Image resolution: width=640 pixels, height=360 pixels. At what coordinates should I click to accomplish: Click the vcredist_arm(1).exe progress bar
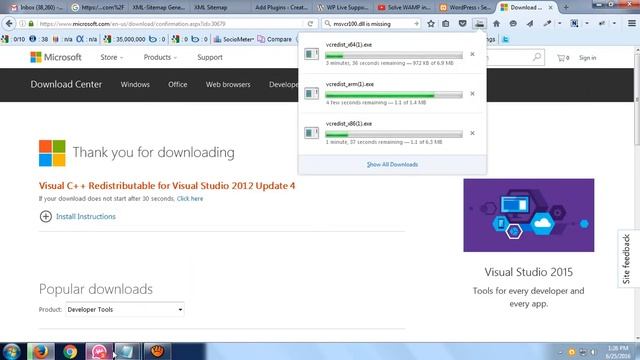pos(394,95)
